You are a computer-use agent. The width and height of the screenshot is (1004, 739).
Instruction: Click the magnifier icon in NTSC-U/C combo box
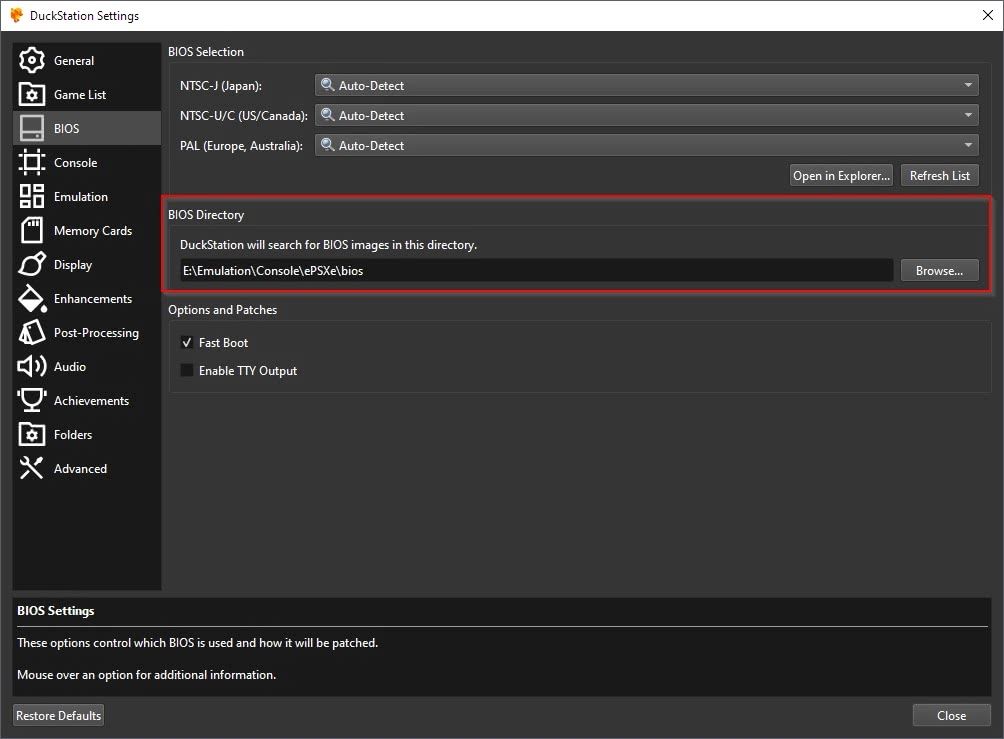[x=327, y=115]
